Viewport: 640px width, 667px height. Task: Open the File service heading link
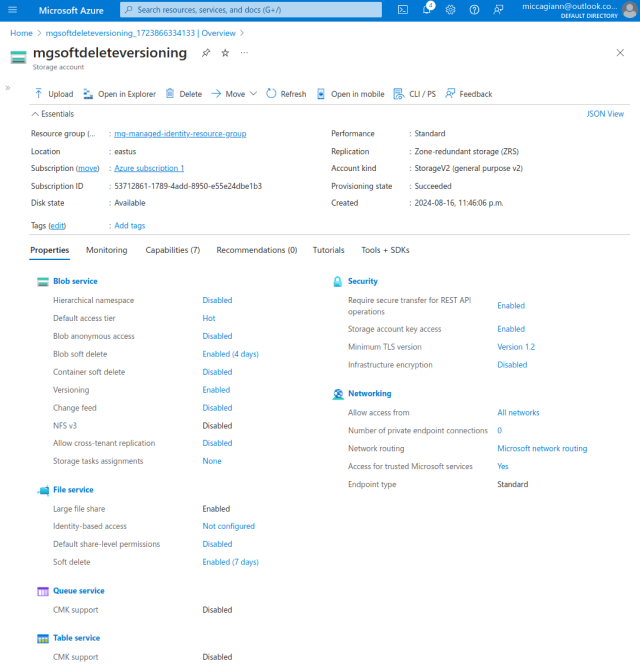(x=73, y=490)
